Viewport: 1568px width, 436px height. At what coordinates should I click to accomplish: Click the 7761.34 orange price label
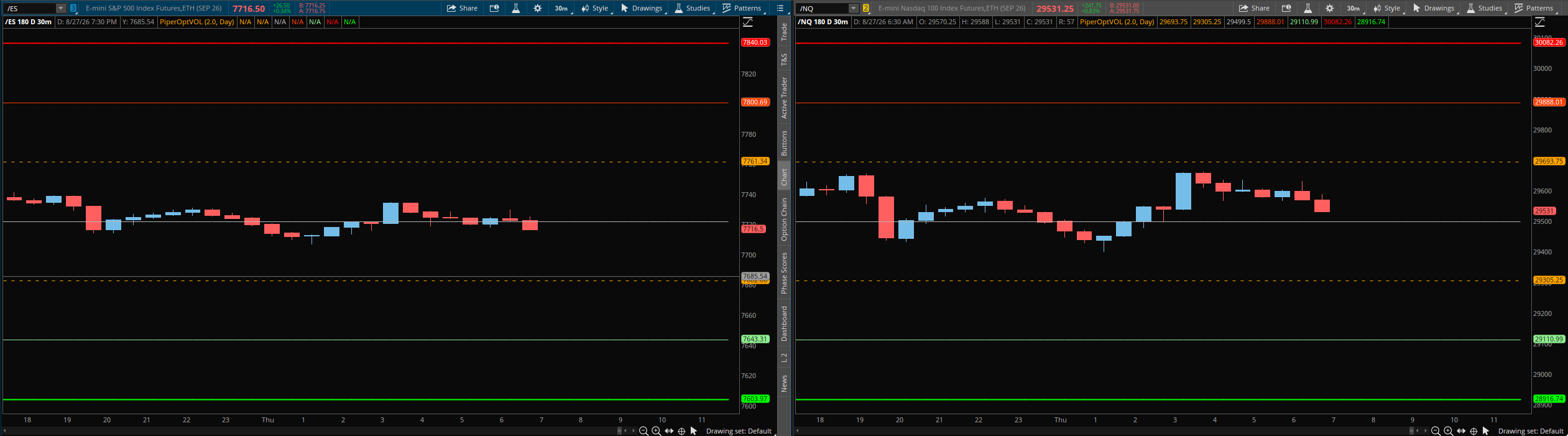pos(755,161)
